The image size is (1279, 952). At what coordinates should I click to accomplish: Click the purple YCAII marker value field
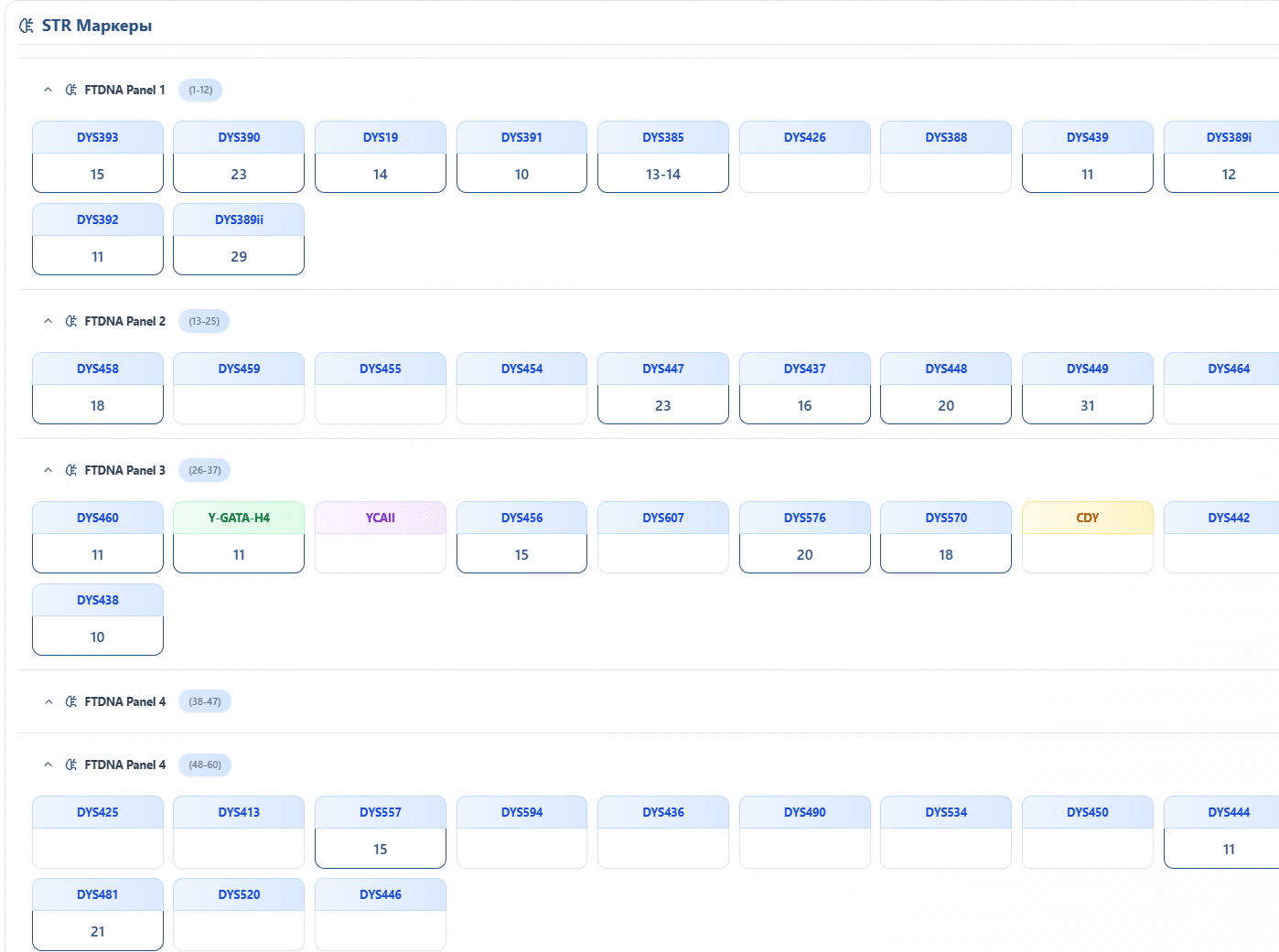pos(380,554)
